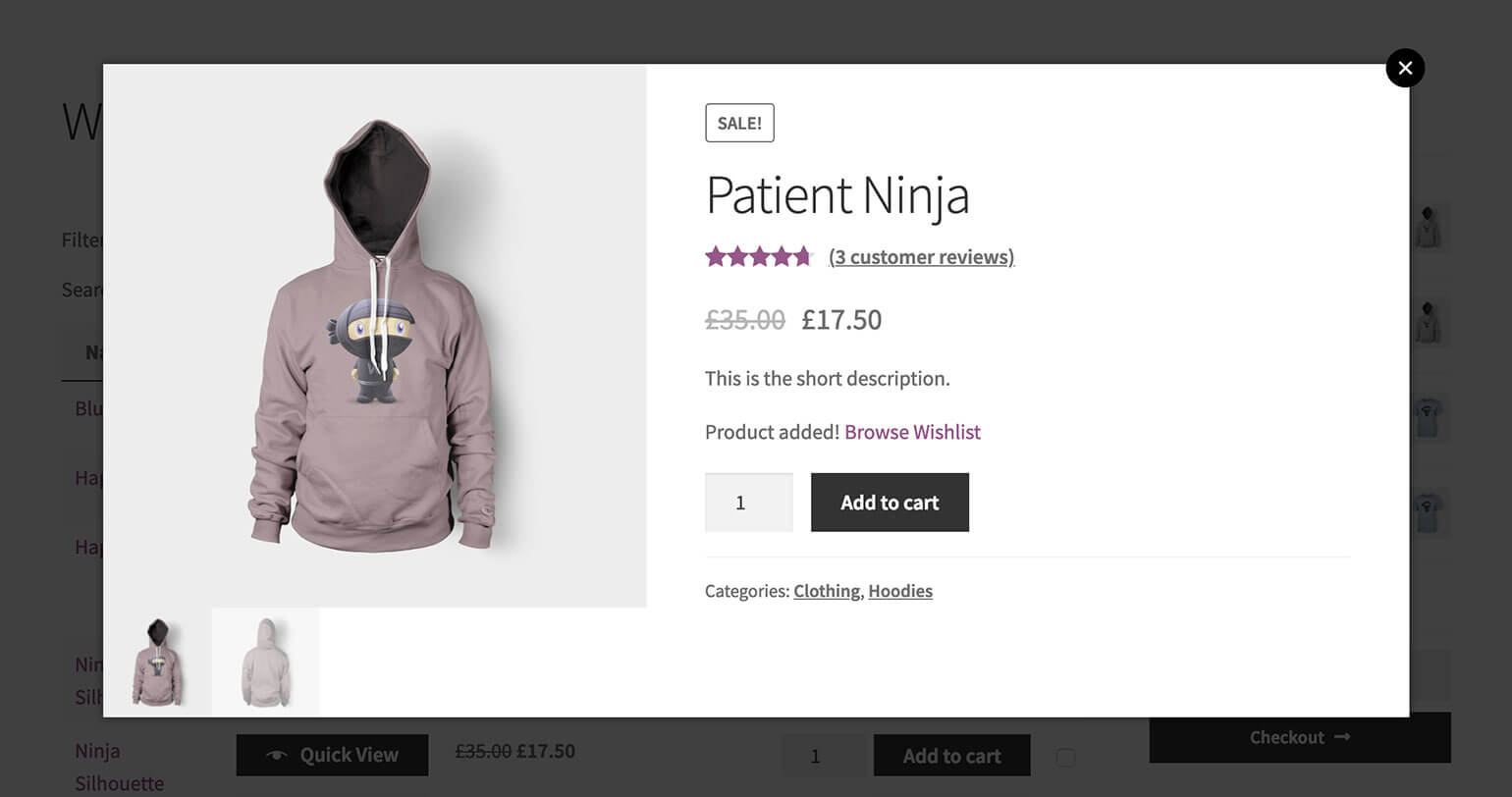
Task: Click the SALE! badge
Action: point(739,124)
